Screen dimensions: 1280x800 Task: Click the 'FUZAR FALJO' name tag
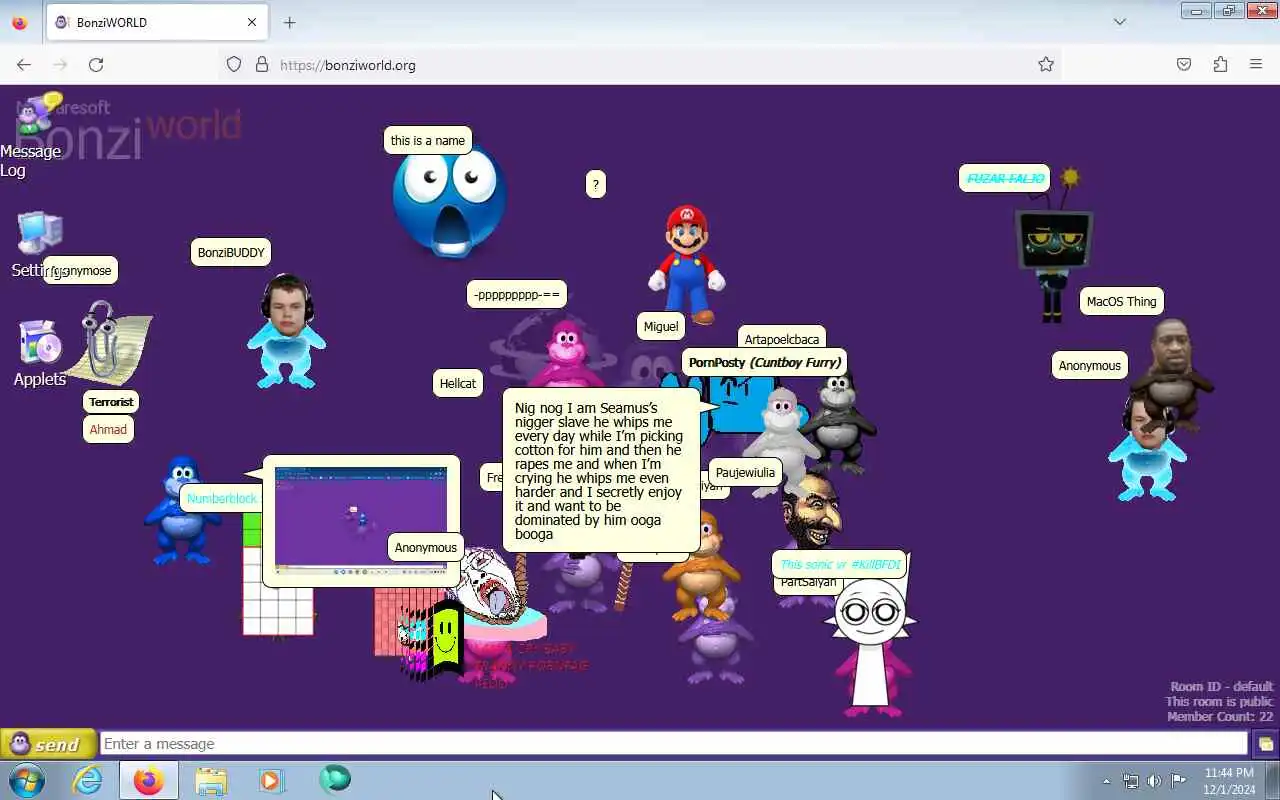[1005, 178]
